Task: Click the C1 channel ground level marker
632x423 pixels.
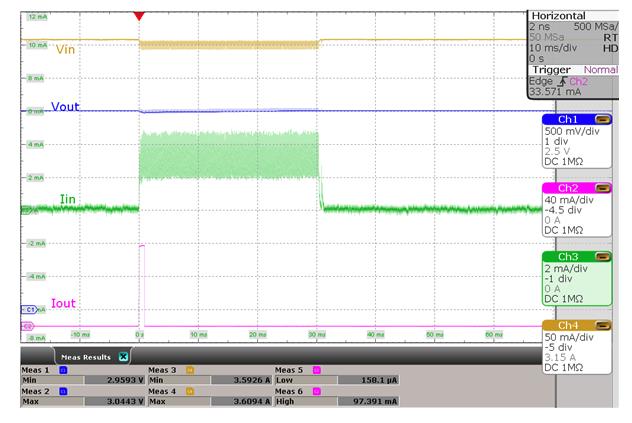Action: coord(27,310)
